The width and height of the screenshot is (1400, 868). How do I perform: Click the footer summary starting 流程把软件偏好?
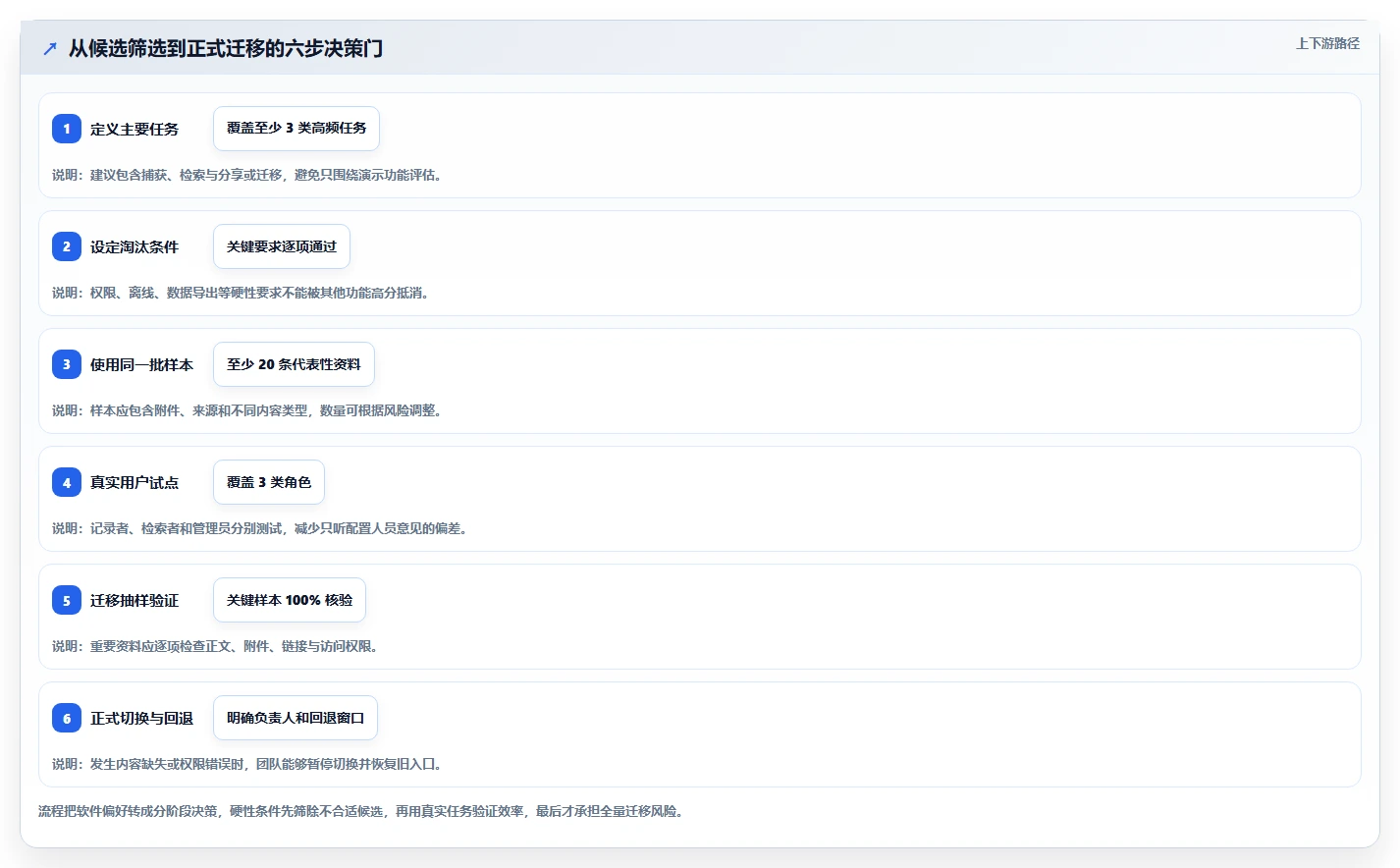(361, 811)
